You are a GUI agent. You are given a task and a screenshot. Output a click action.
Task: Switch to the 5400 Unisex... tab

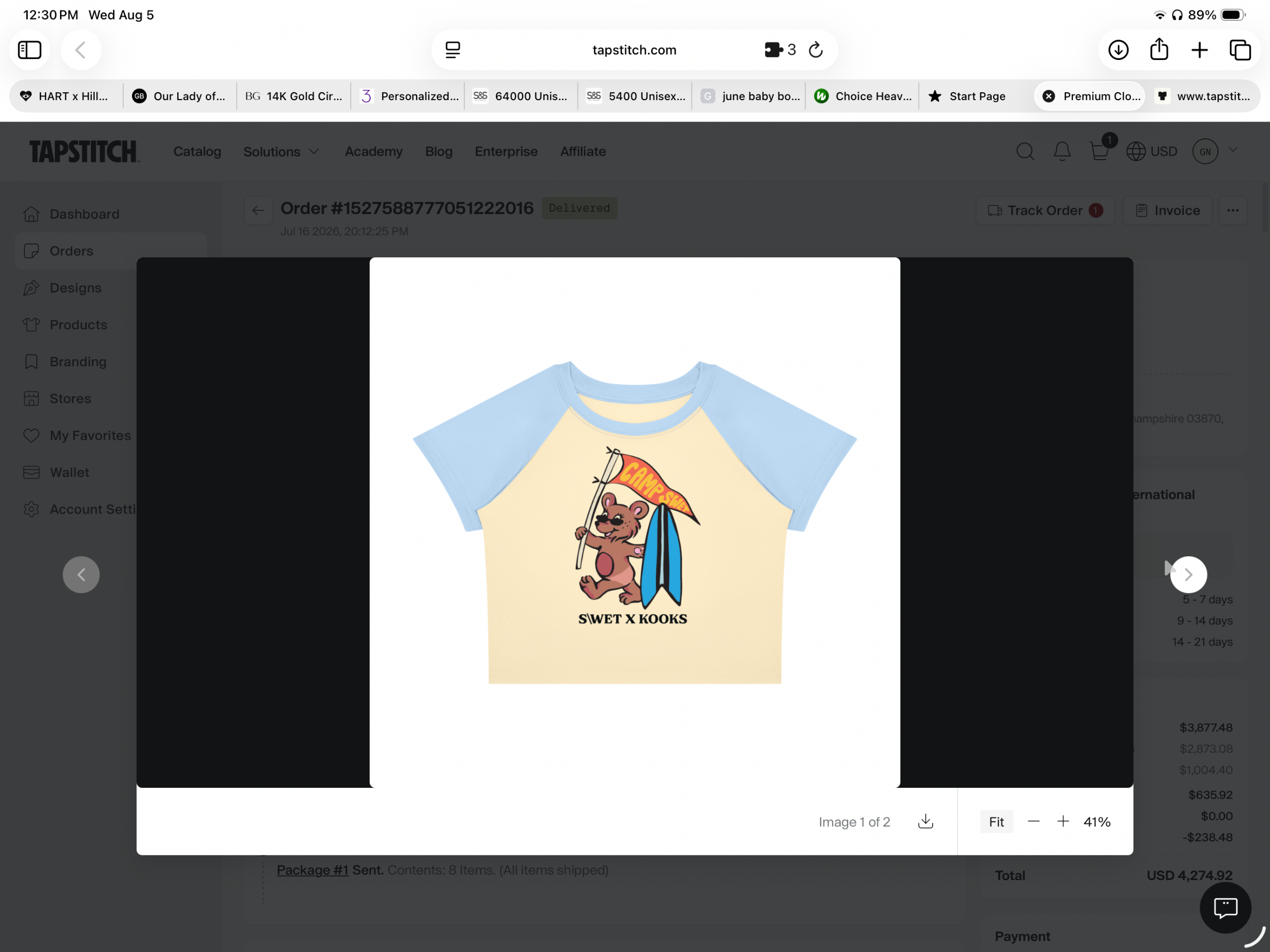tap(635, 96)
